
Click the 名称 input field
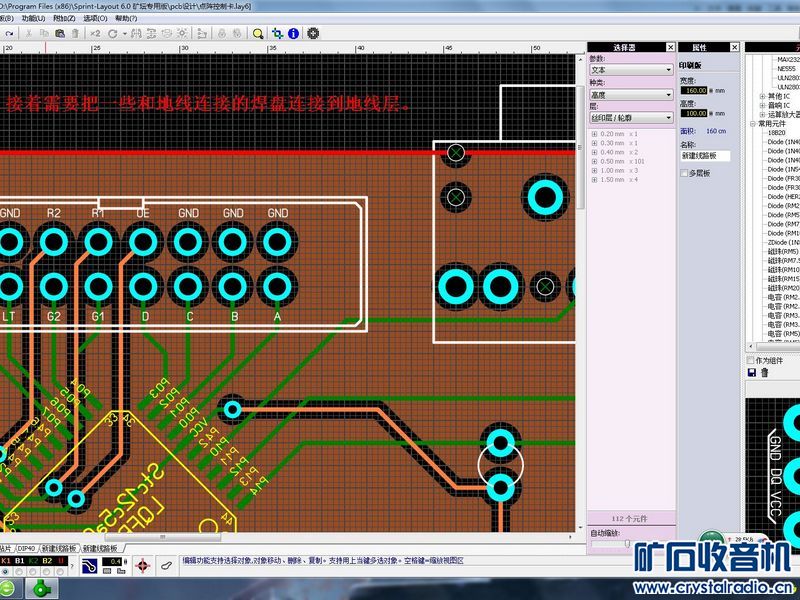click(706, 156)
